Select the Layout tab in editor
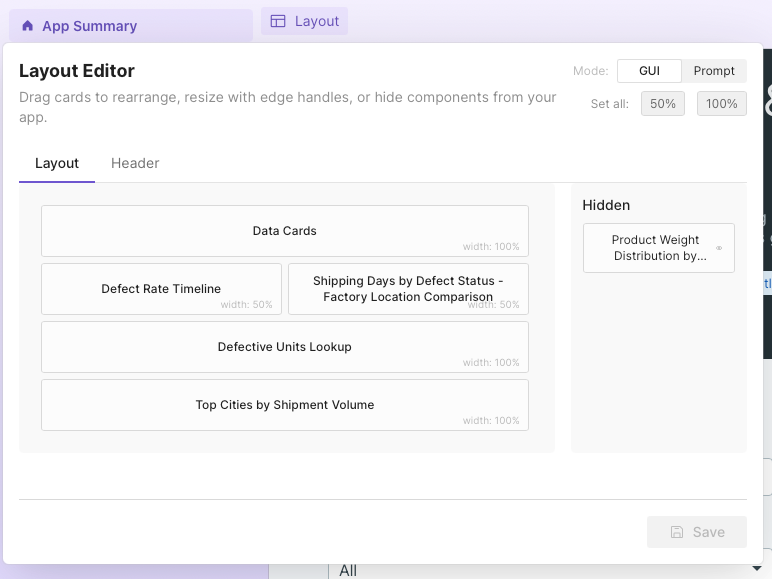 coord(57,163)
